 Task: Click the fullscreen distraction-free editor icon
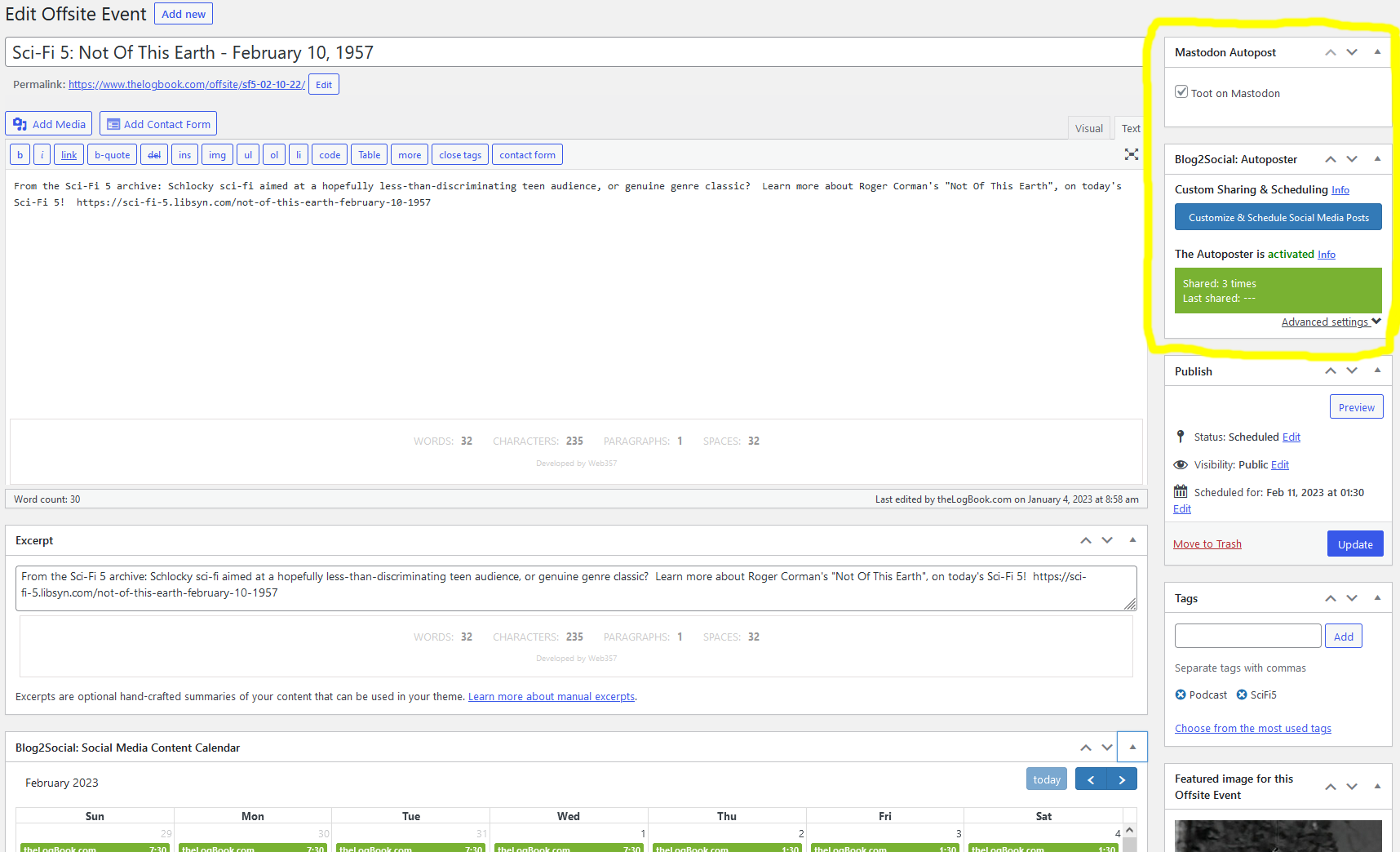coord(1131,154)
